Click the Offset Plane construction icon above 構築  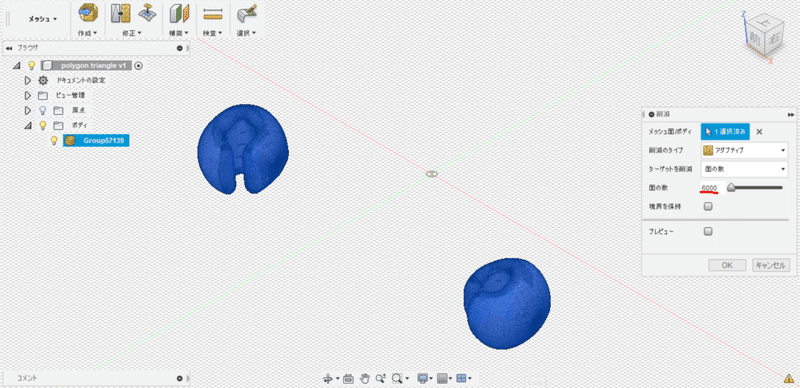coord(179,14)
